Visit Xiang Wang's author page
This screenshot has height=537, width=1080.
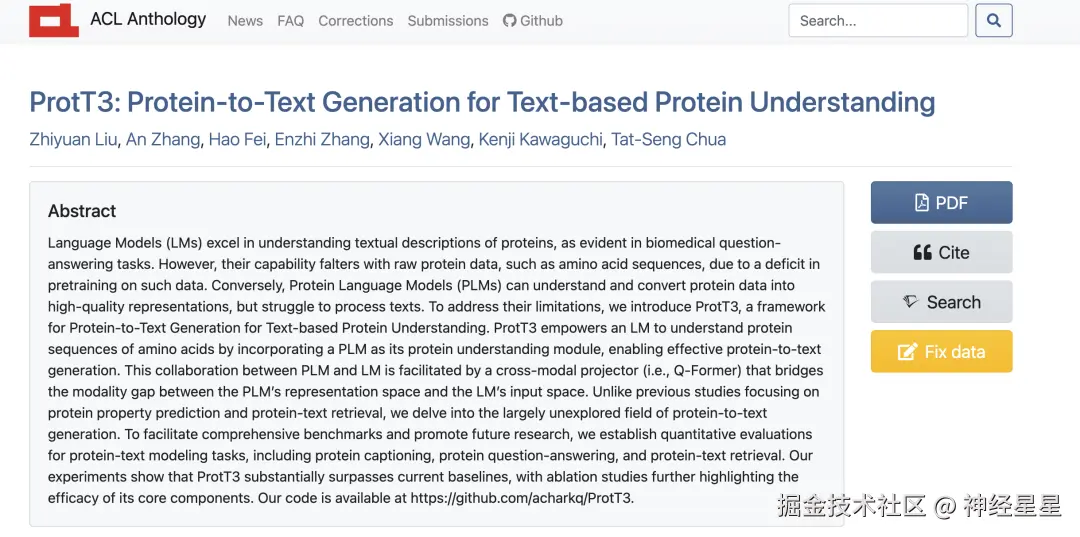[424, 140]
